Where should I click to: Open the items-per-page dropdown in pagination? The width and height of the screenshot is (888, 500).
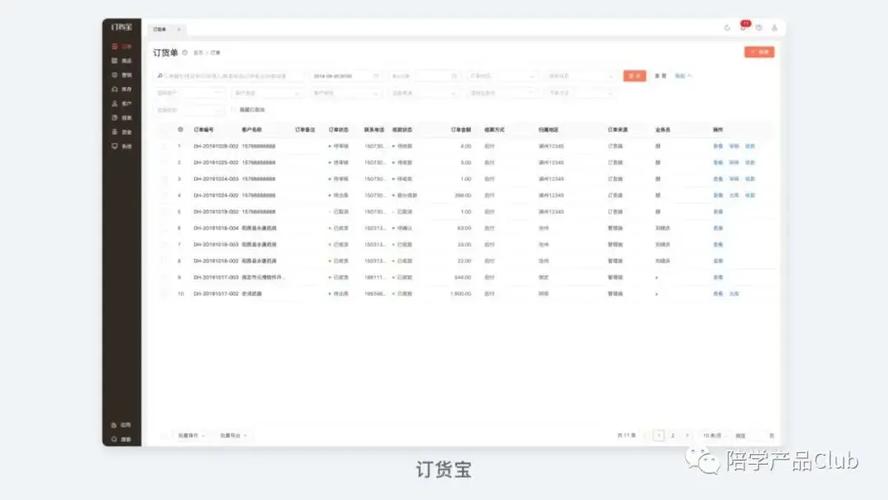coord(714,436)
